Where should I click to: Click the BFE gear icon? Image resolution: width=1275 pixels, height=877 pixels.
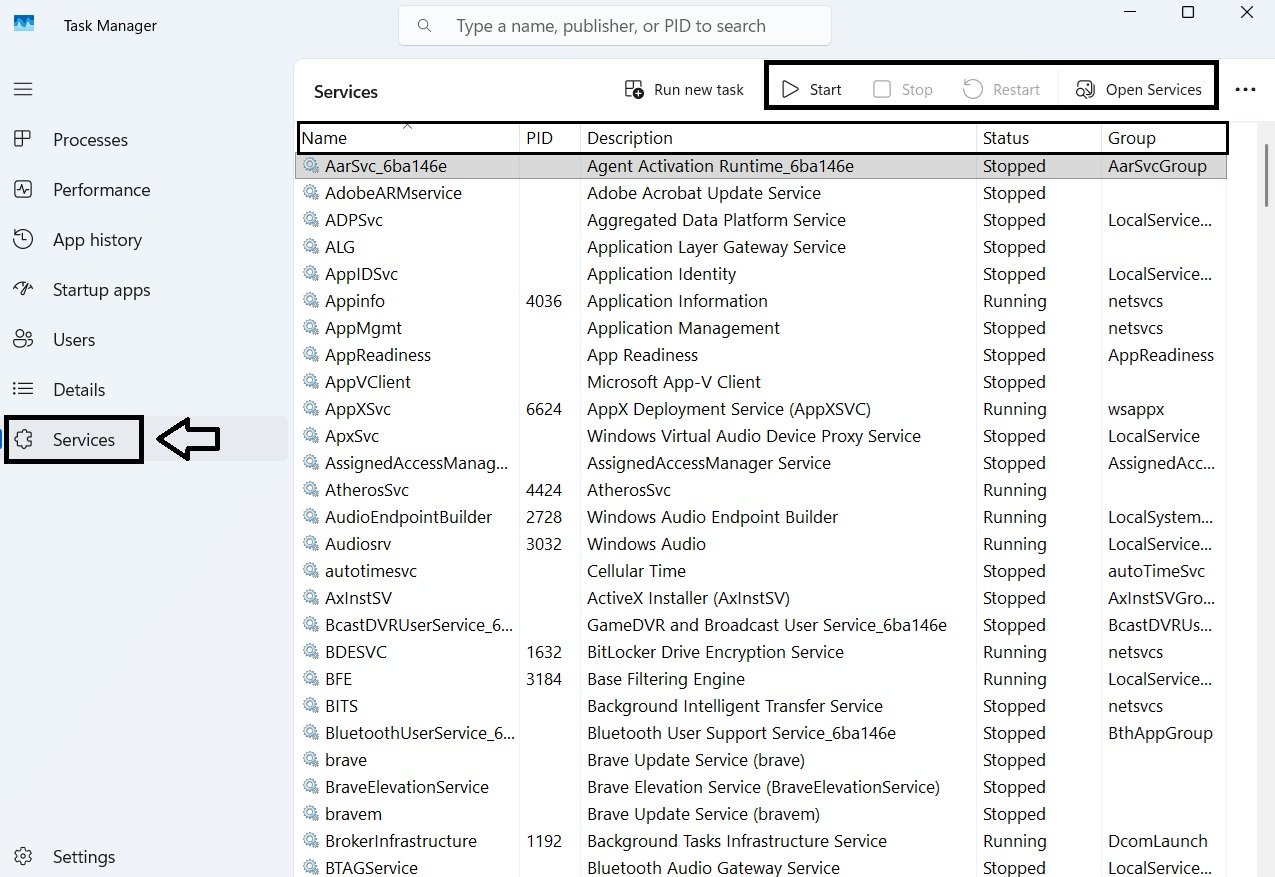click(x=311, y=679)
